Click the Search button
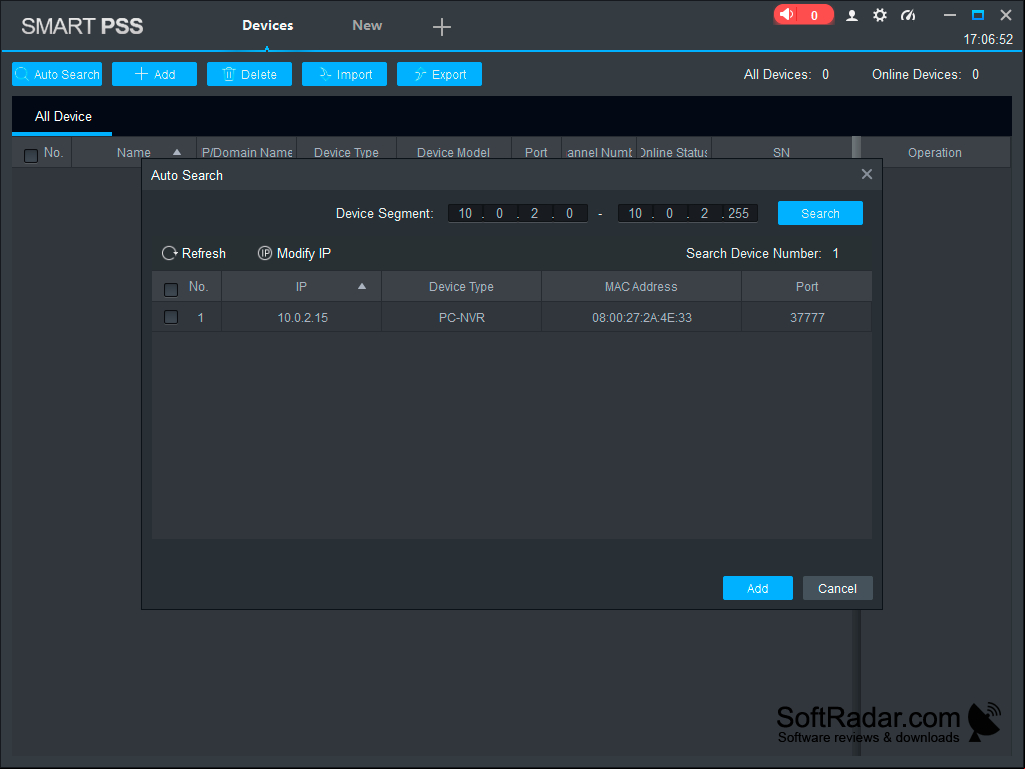Image resolution: width=1025 pixels, height=769 pixels. (820, 213)
